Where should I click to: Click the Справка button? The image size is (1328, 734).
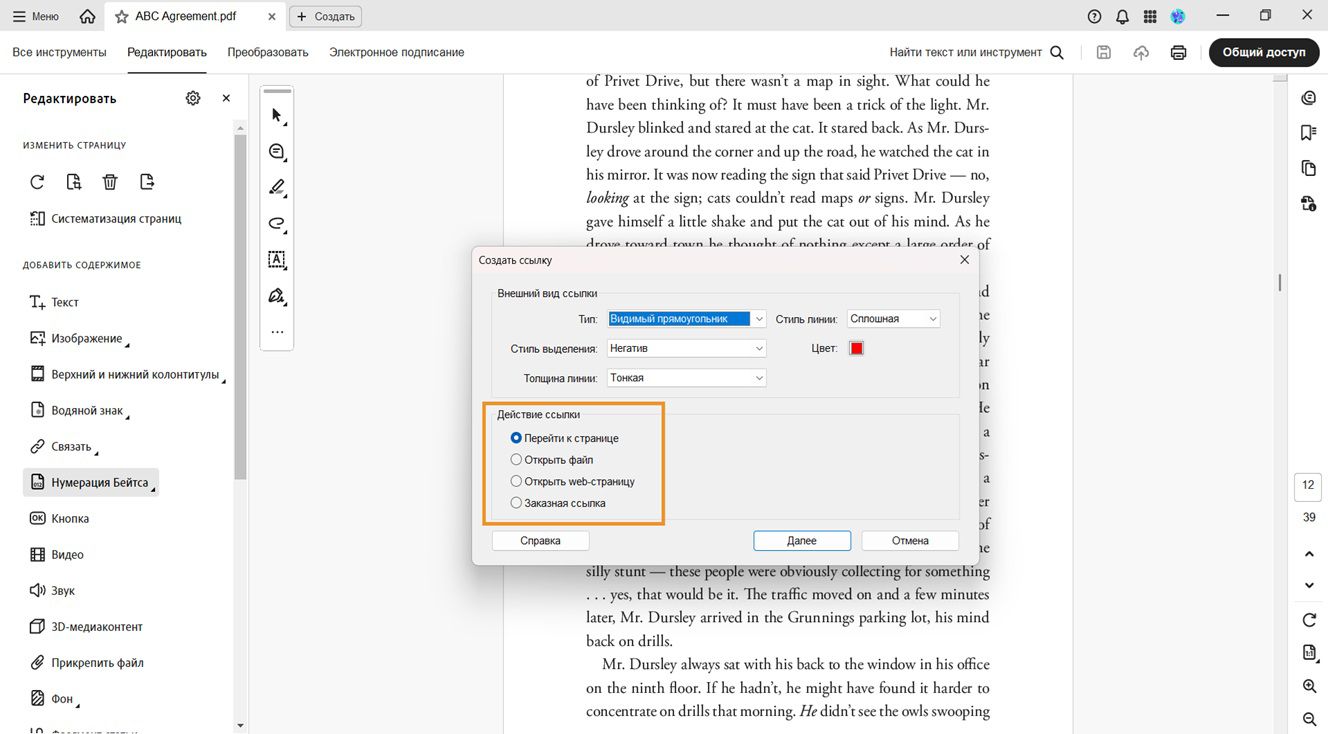pos(540,540)
